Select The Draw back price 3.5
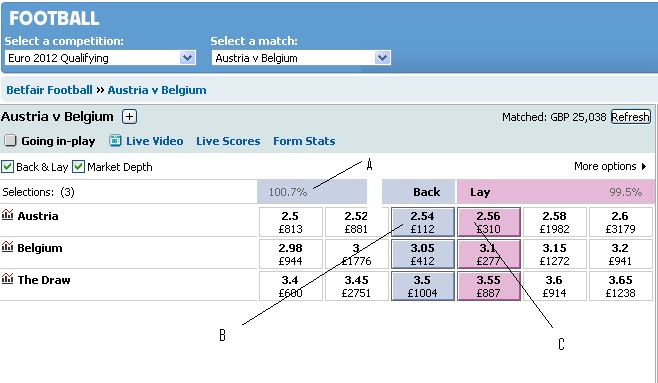The height and width of the screenshot is (383, 658). tap(423, 286)
